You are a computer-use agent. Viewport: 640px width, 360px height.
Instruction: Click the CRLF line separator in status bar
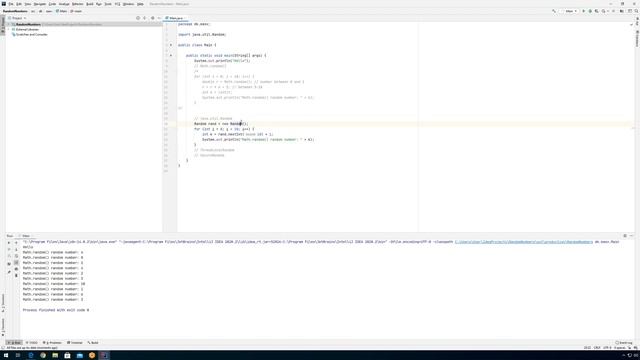coord(597,348)
